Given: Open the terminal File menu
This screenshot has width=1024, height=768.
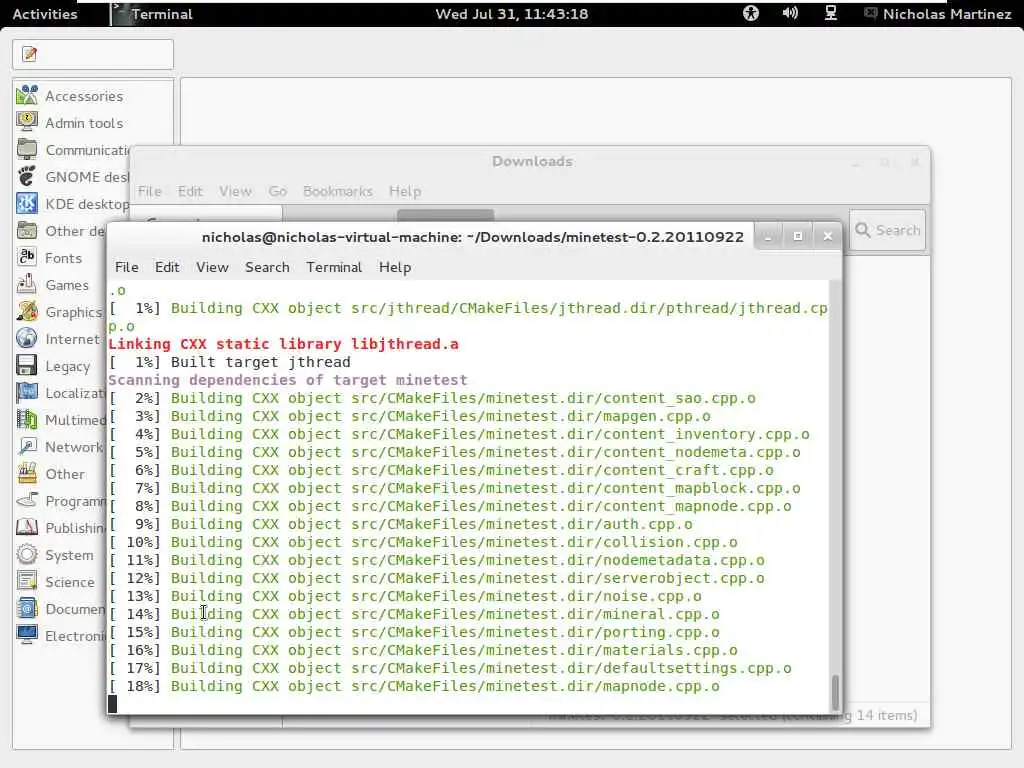Looking at the screenshot, I should coord(127,267).
